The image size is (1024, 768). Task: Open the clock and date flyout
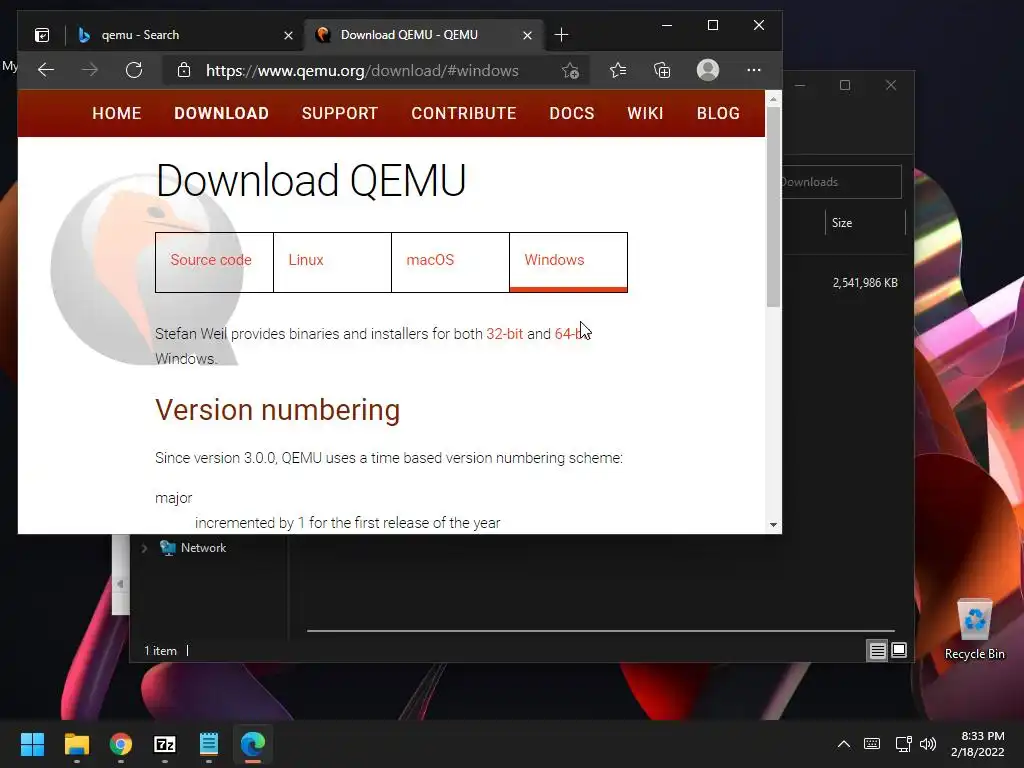tap(978, 744)
